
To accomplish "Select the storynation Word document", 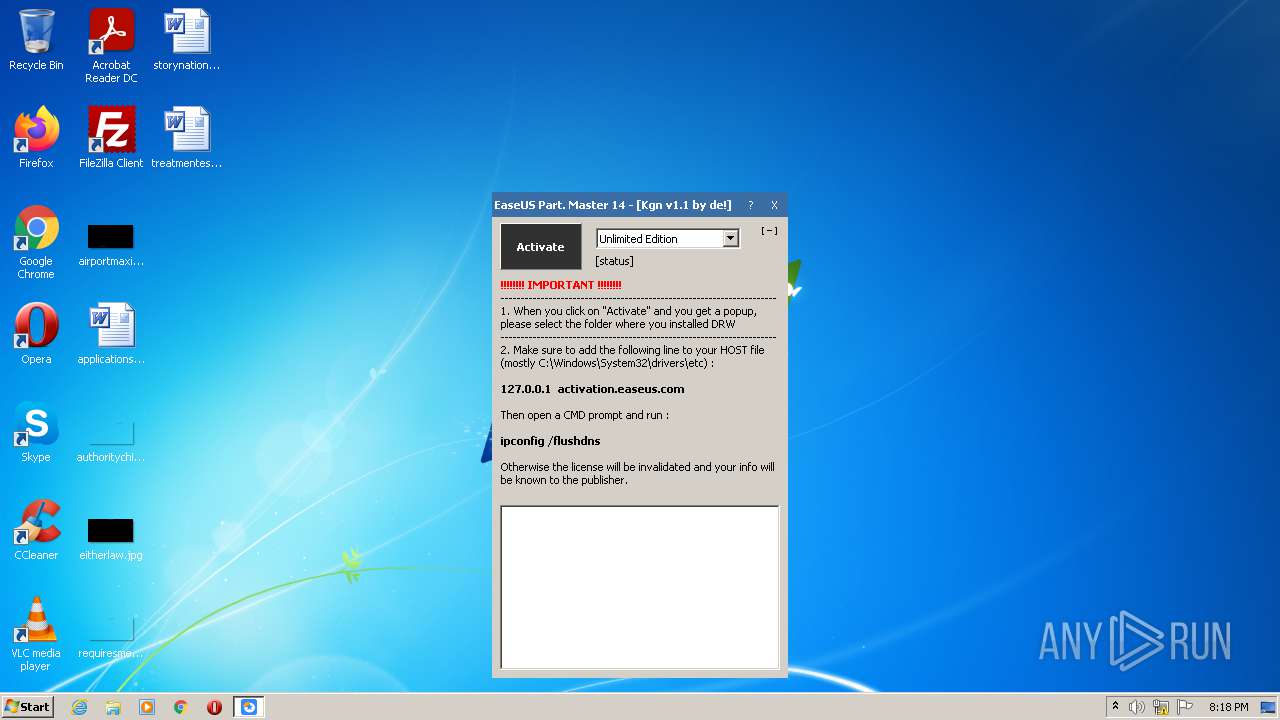I will [x=187, y=41].
